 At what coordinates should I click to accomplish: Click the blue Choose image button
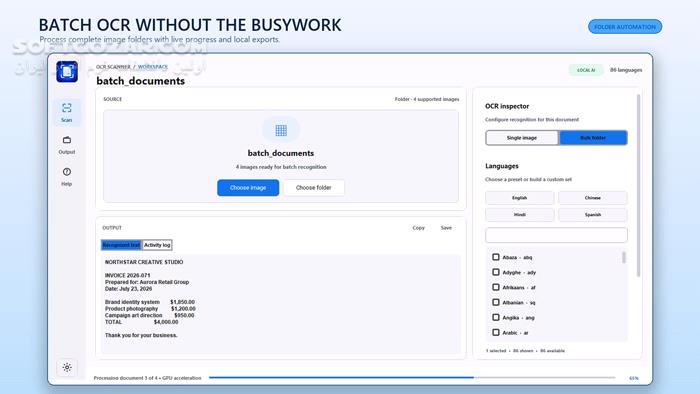[x=248, y=188]
